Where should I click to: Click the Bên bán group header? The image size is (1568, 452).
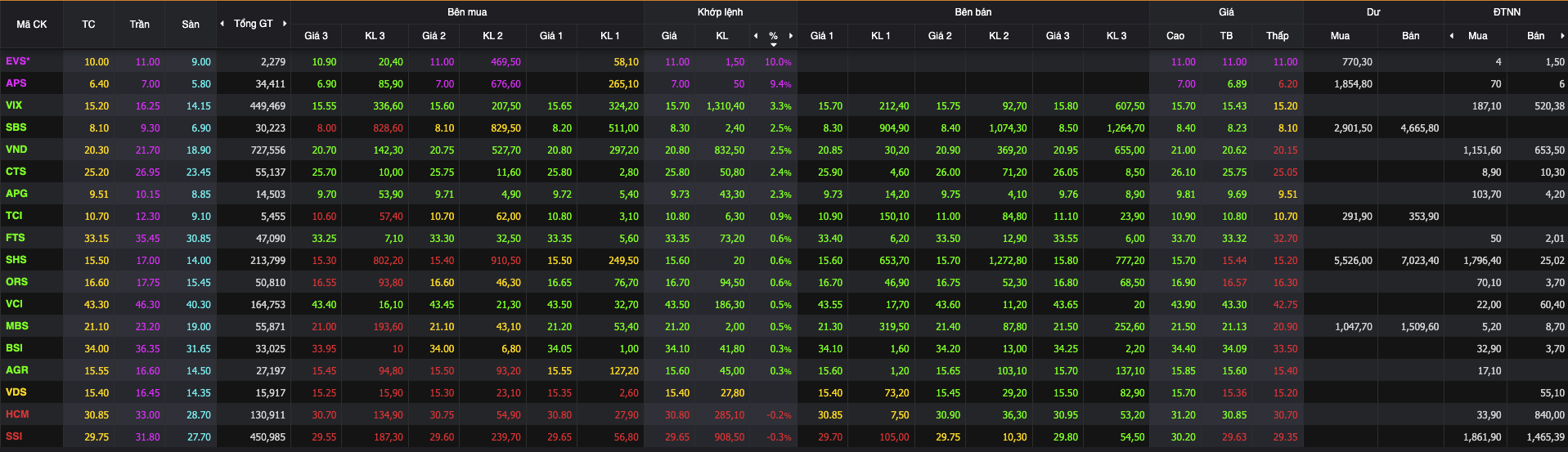pyautogui.click(x=973, y=12)
